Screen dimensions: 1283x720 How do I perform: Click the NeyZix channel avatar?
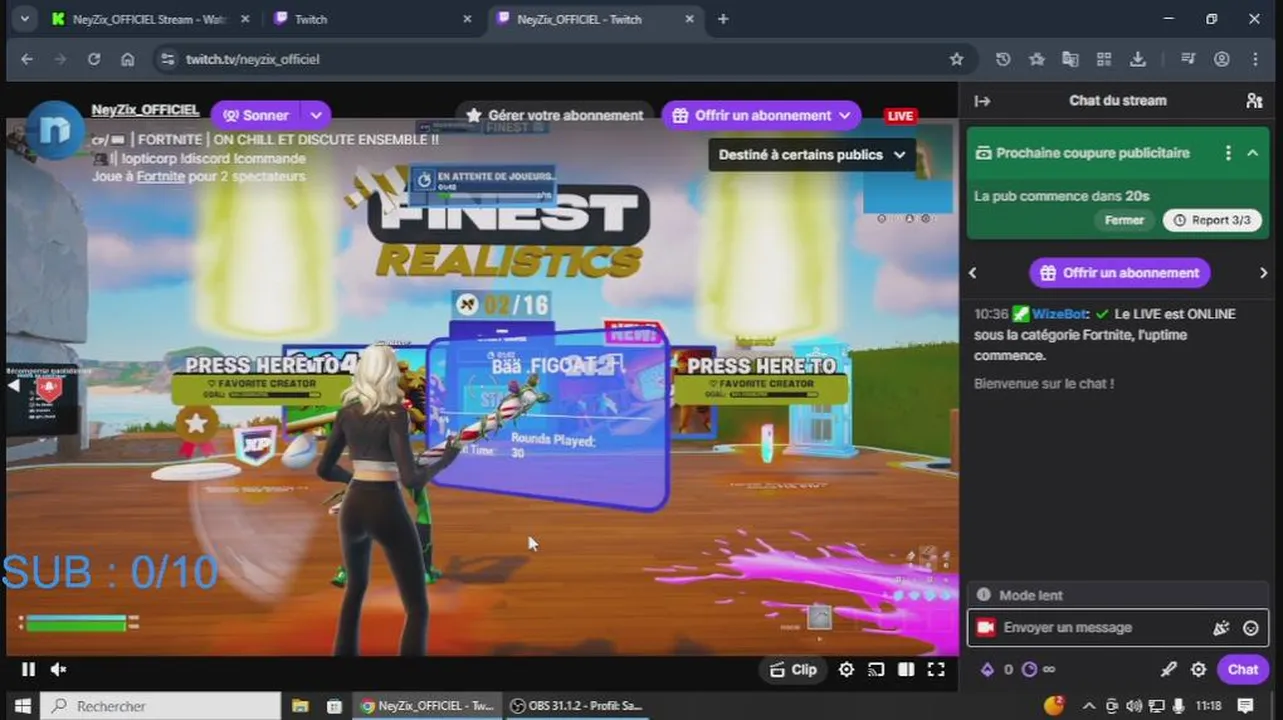(55, 130)
